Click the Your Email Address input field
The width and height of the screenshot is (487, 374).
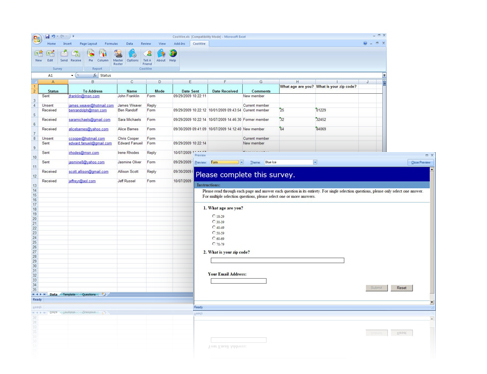click(x=239, y=281)
